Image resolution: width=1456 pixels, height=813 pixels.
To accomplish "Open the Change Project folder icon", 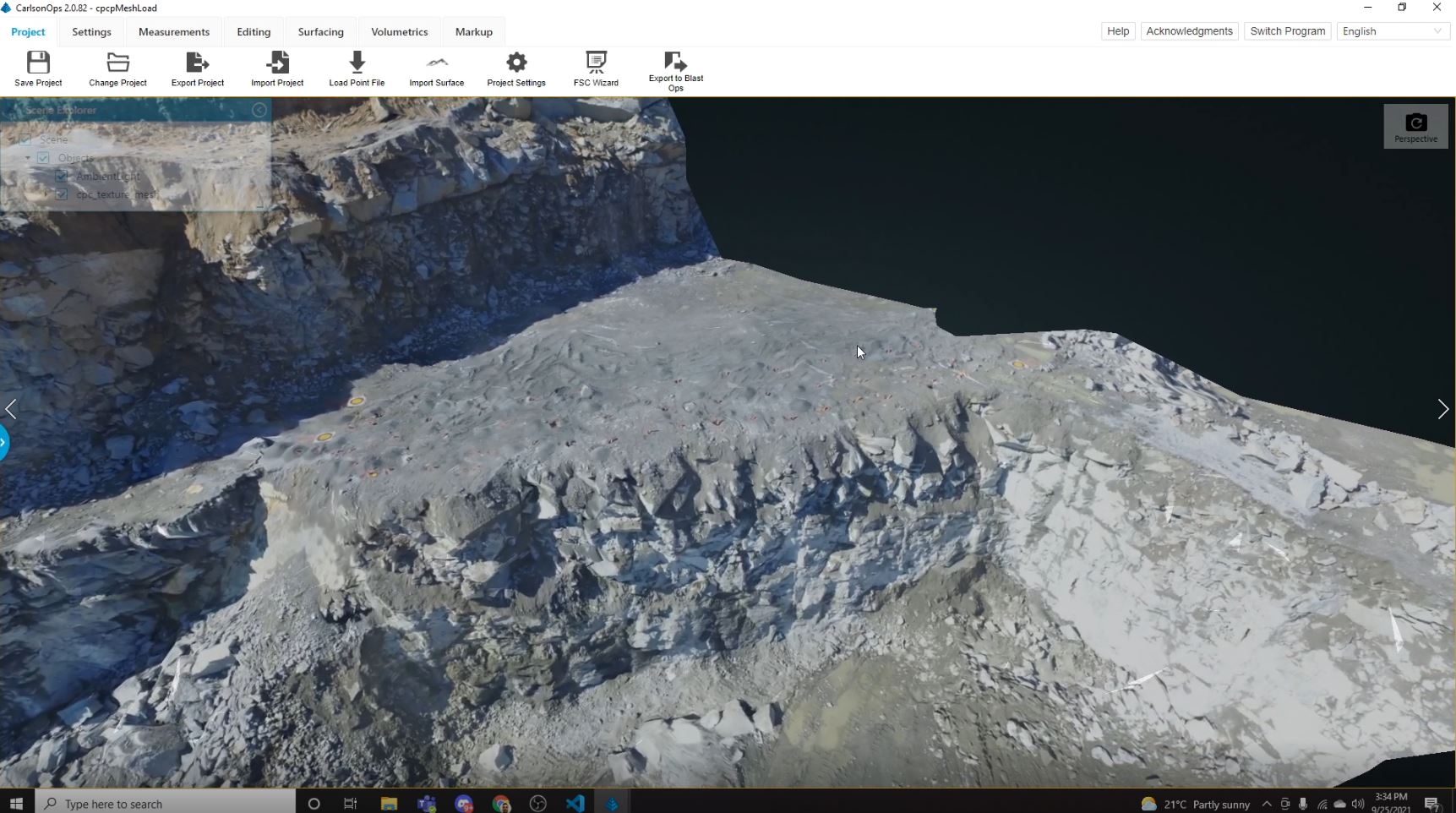I will tap(117, 63).
